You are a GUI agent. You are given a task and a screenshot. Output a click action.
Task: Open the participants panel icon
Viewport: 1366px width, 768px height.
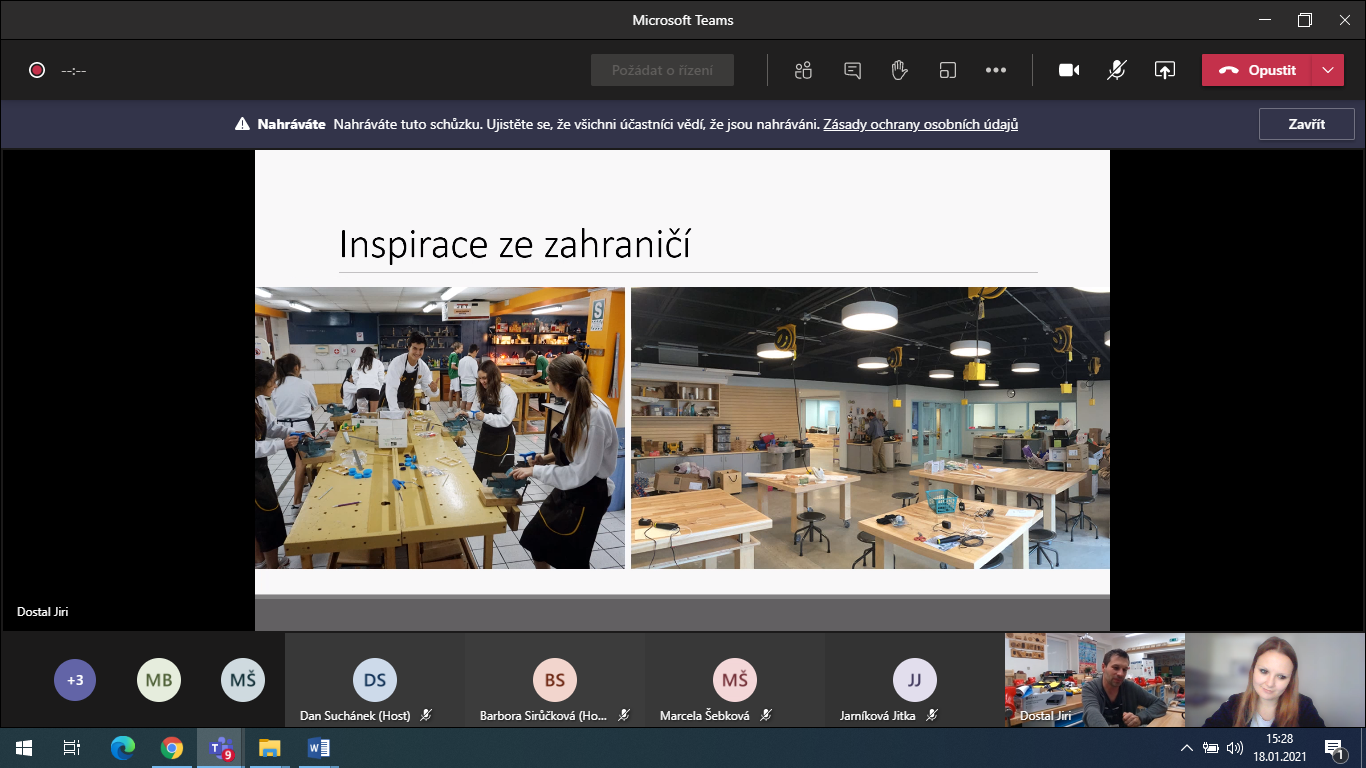coord(802,70)
